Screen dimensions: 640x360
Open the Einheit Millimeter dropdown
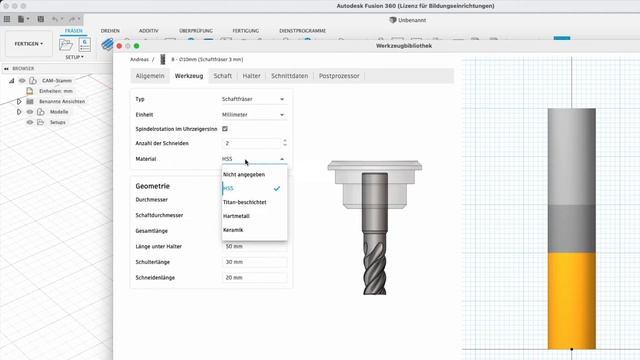pyautogui.click(x=253, y=115)
